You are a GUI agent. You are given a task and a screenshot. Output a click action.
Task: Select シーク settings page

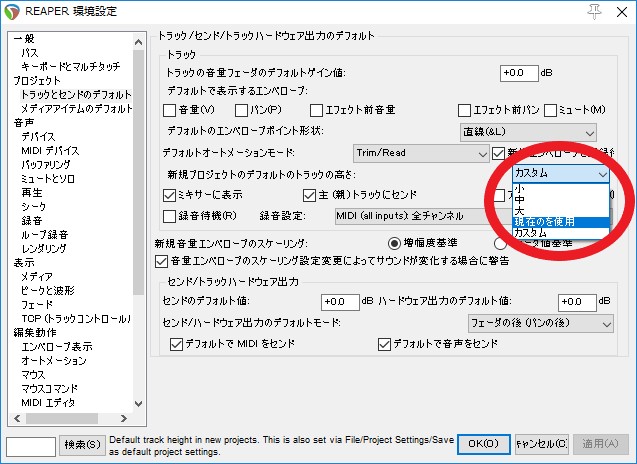[34, 206]
